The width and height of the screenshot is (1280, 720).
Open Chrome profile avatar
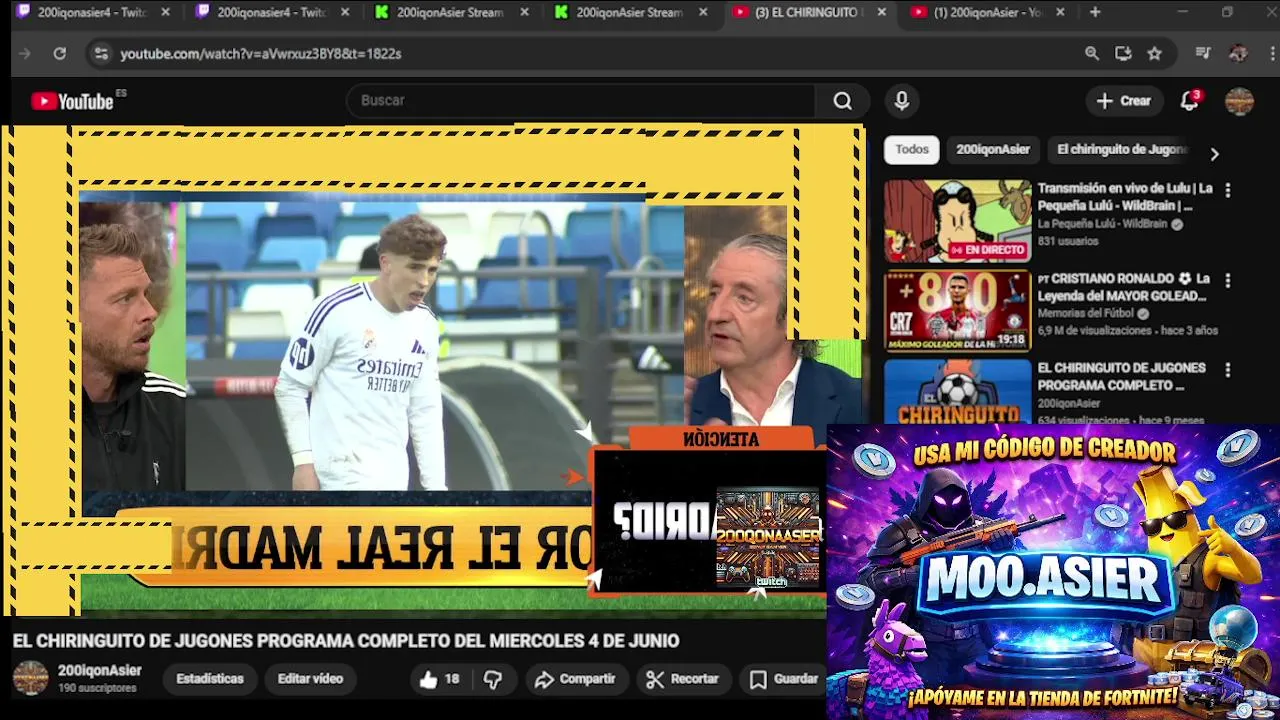tap(1238, 53)
